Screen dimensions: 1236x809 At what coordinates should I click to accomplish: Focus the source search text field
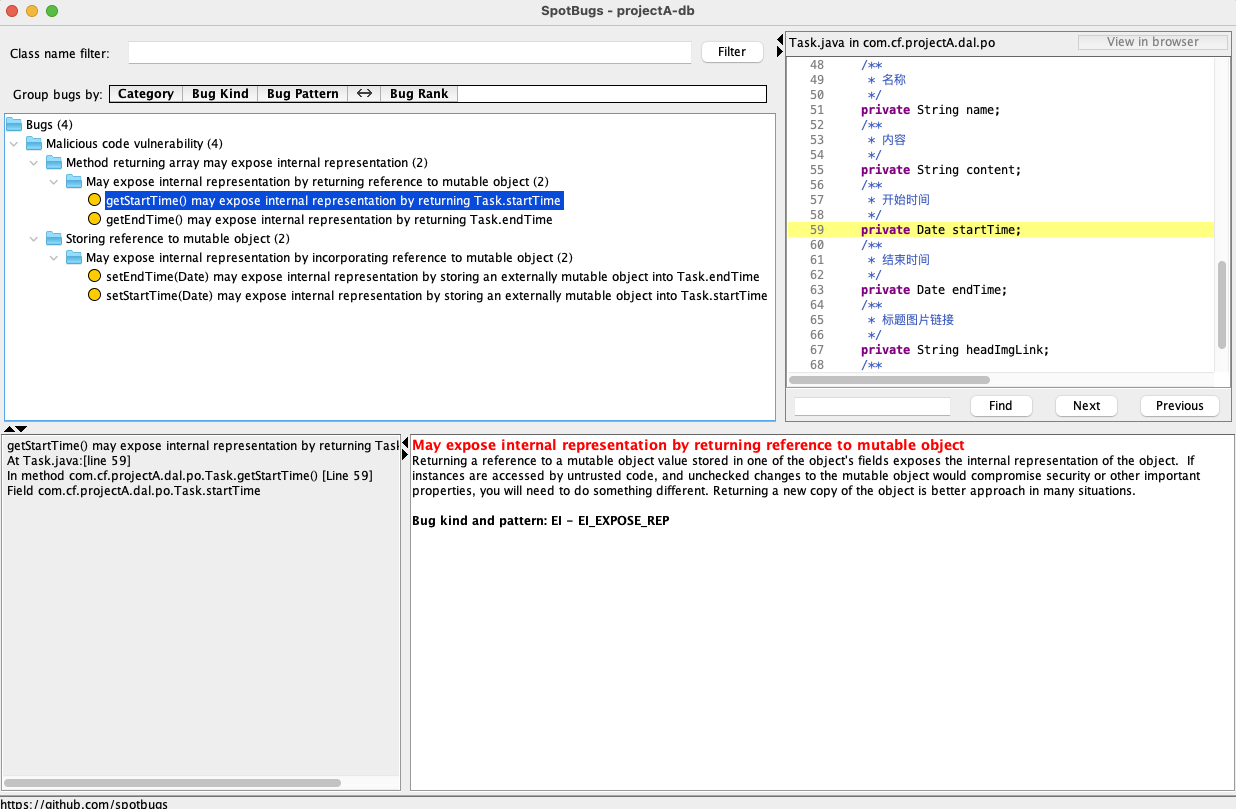(x=872, y=406)
